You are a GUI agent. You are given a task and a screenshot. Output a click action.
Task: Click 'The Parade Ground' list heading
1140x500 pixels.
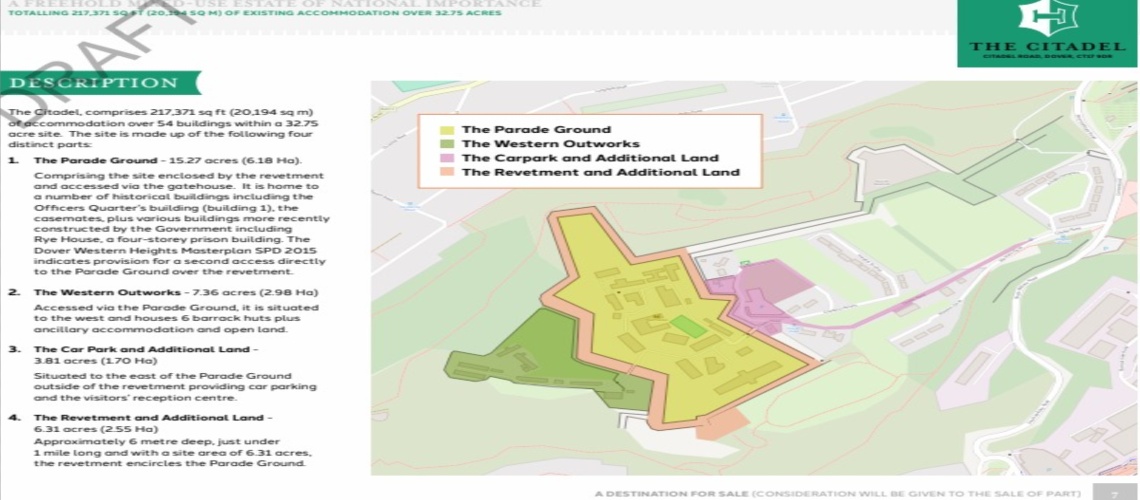point(92,160)
